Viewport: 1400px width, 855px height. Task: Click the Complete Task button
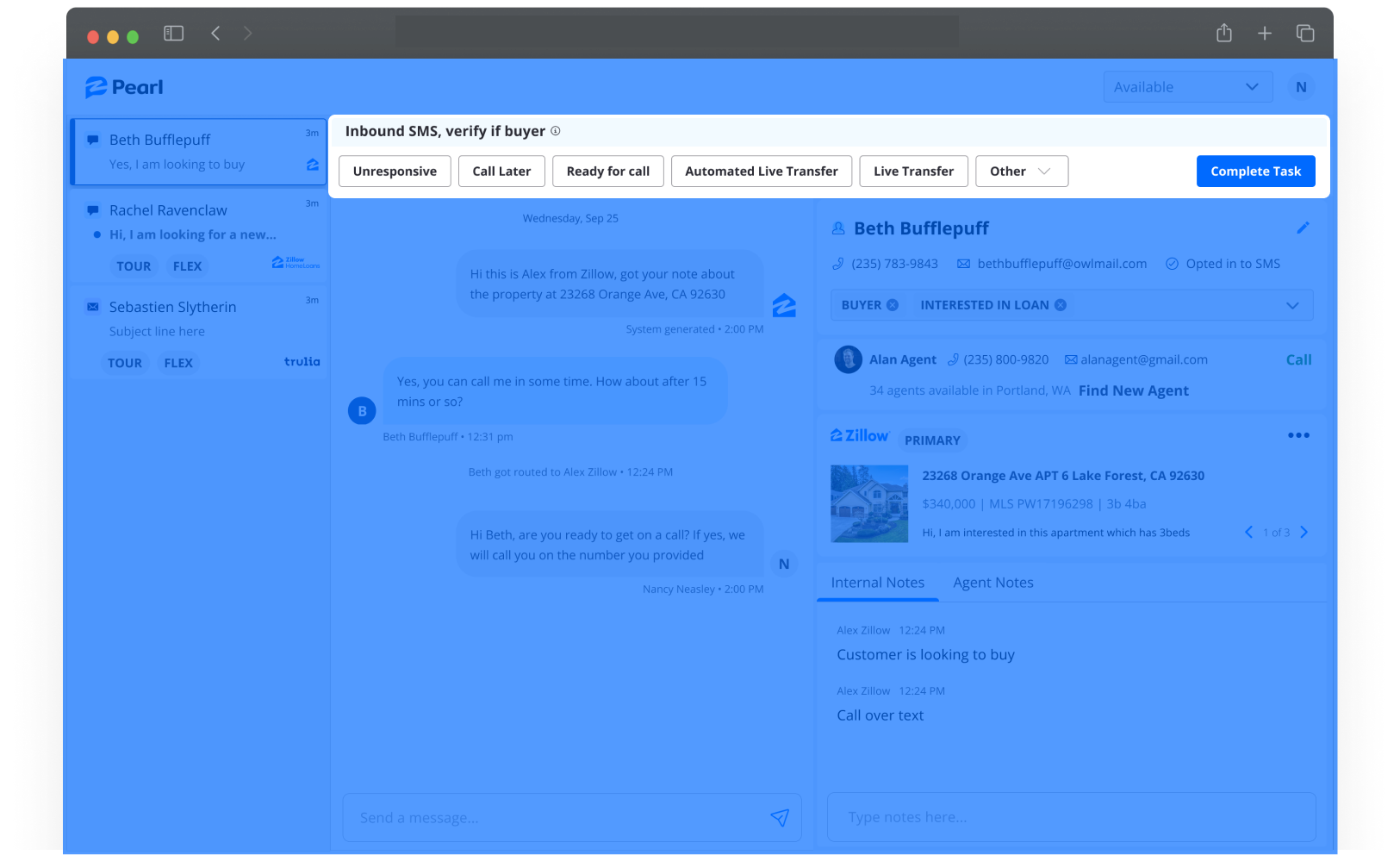coord(1256,172)
